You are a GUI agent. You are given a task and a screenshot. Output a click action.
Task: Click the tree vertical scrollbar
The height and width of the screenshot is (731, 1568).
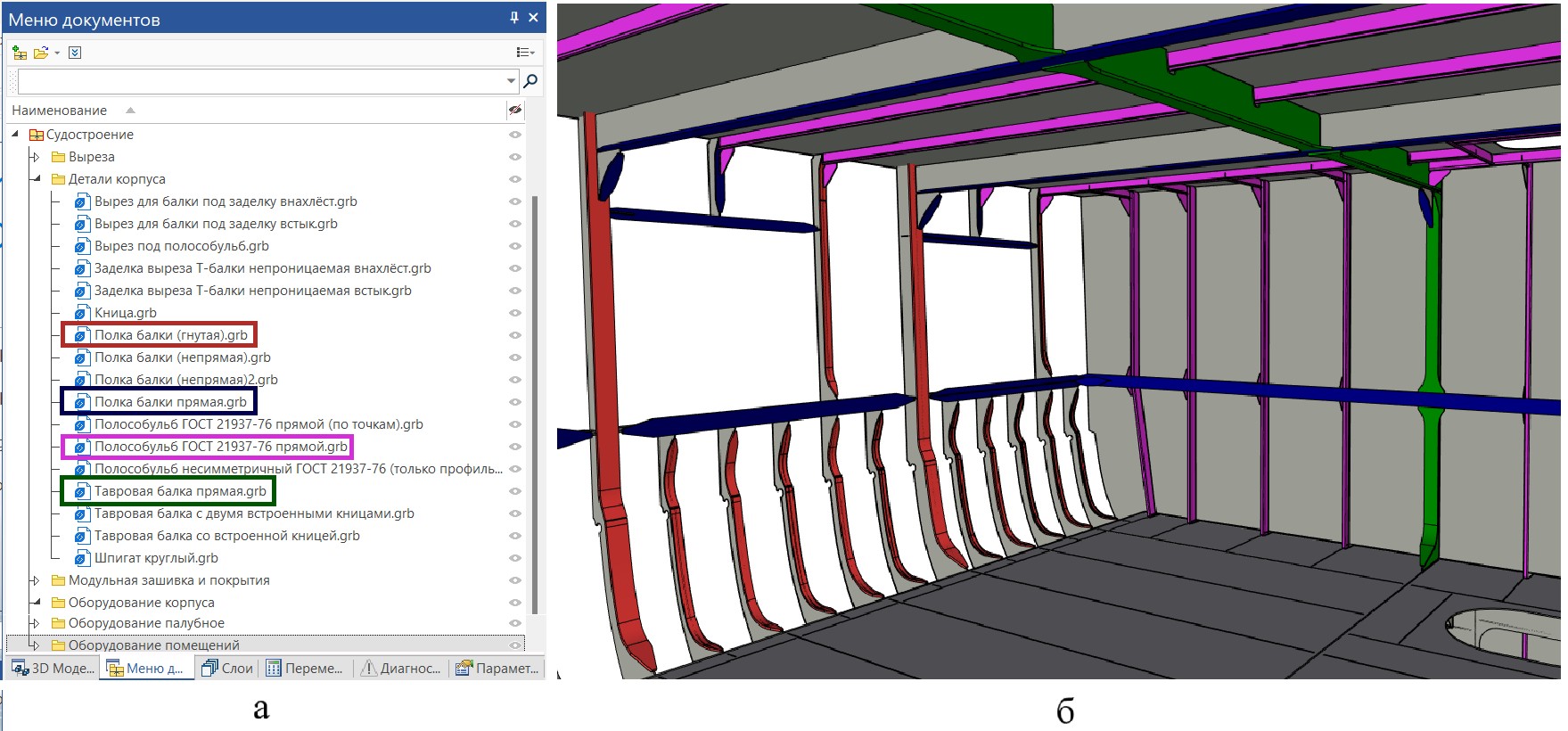(x=535, y=405)
